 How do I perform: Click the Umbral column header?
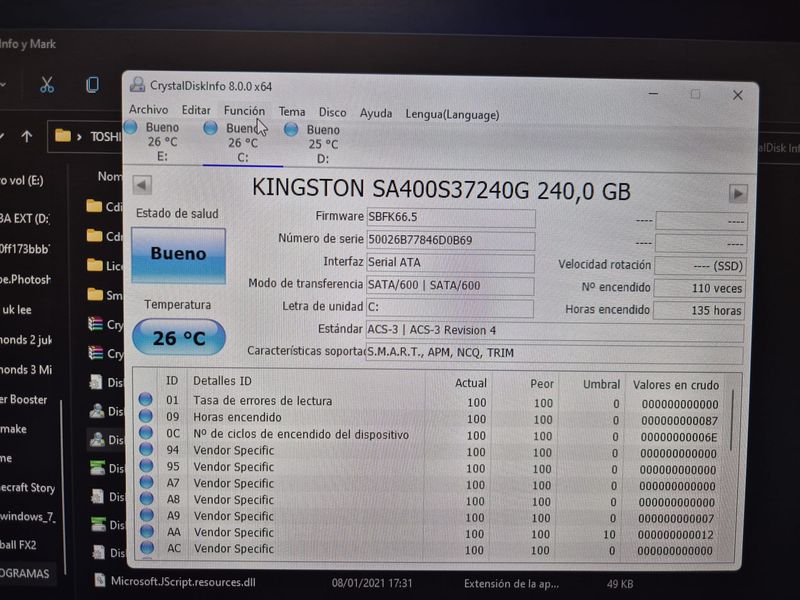point(602,384)
